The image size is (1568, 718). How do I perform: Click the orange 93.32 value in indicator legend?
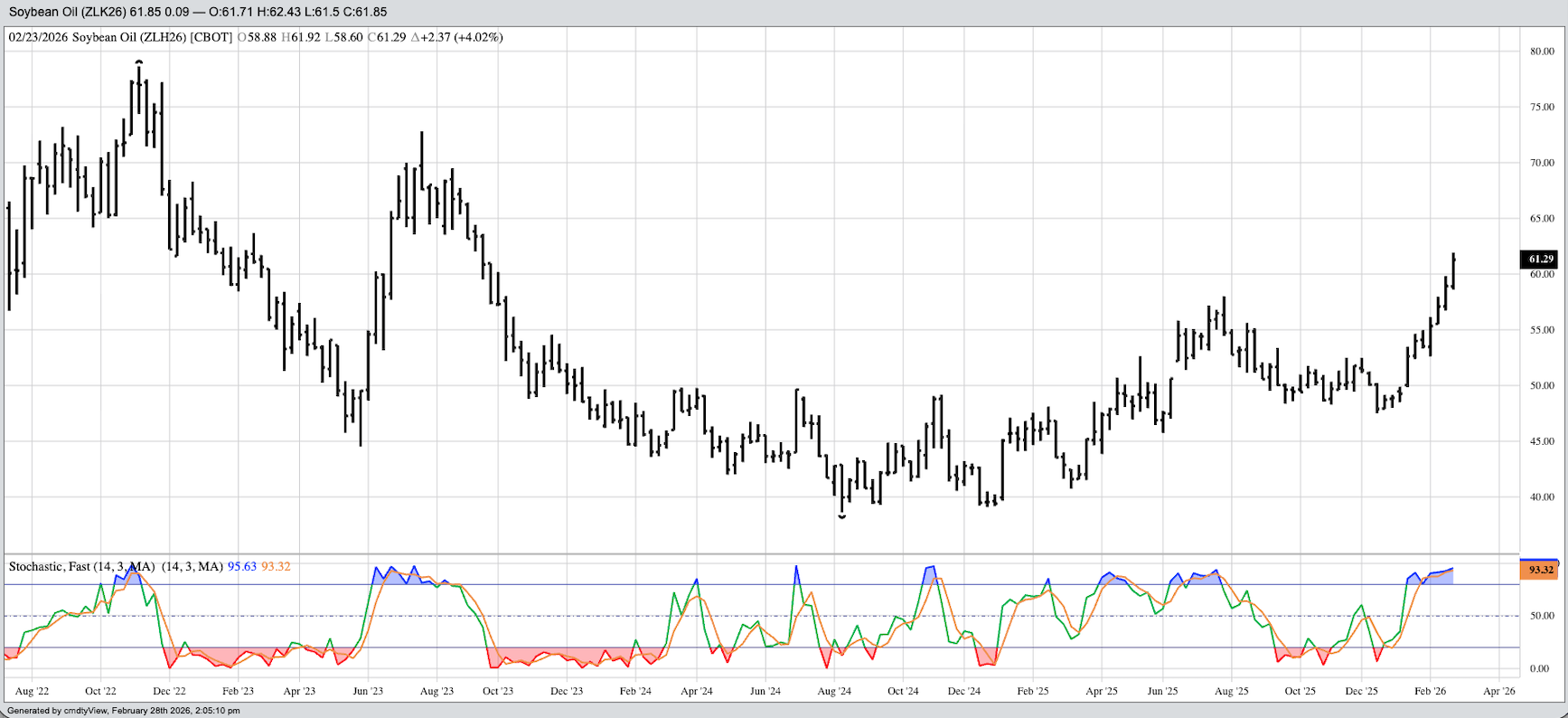pyautogui.click(x=276, y=567)
